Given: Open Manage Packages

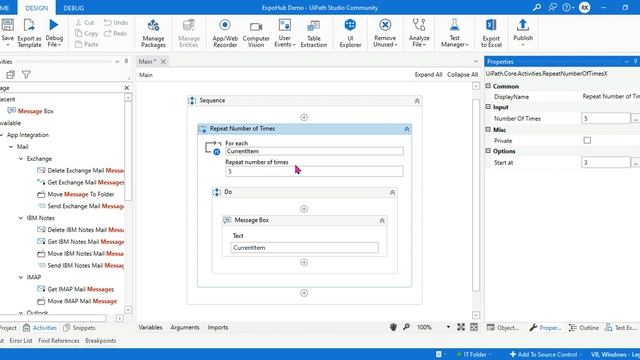Looking at the screenshot, I should click(x=153, y=33).
